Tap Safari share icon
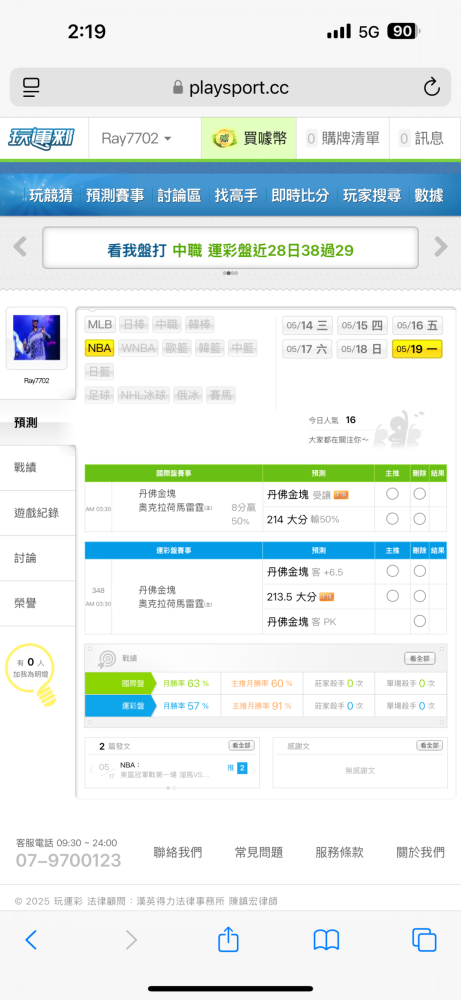This screenshot has height=1000, width=461. tap(228, 939)
